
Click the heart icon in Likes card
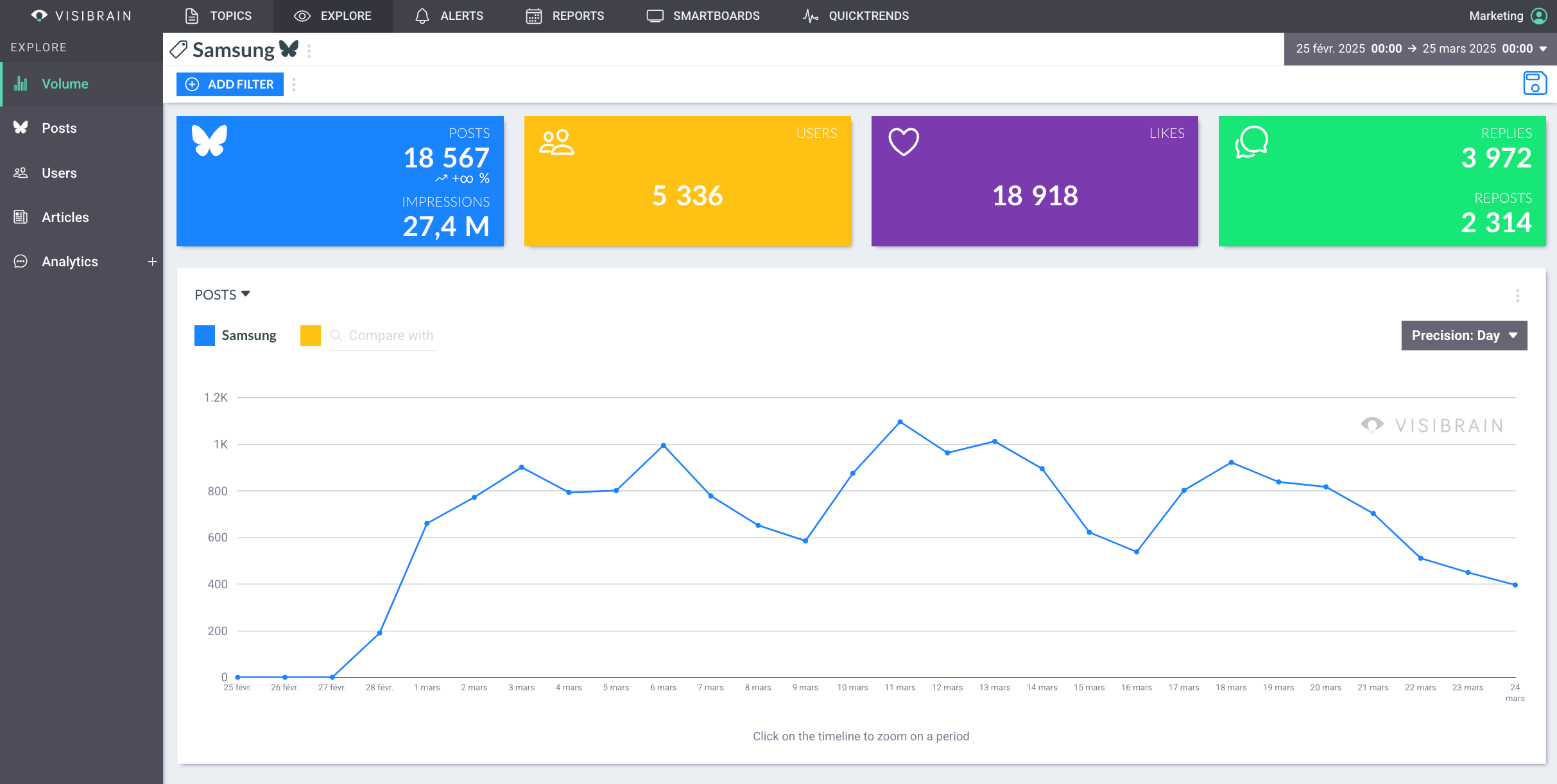tap(904, 142)
